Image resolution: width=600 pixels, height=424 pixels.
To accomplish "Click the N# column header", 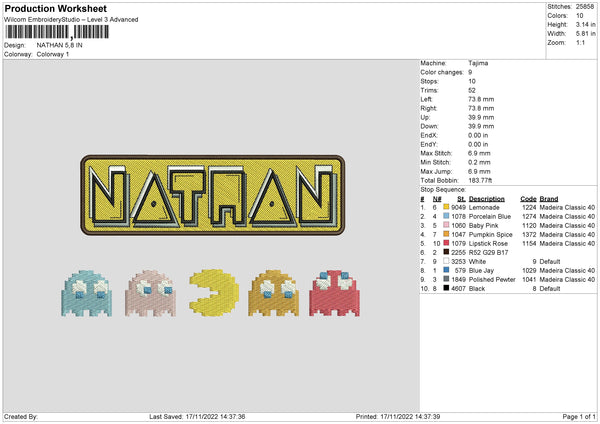I will tap(437, 199).
